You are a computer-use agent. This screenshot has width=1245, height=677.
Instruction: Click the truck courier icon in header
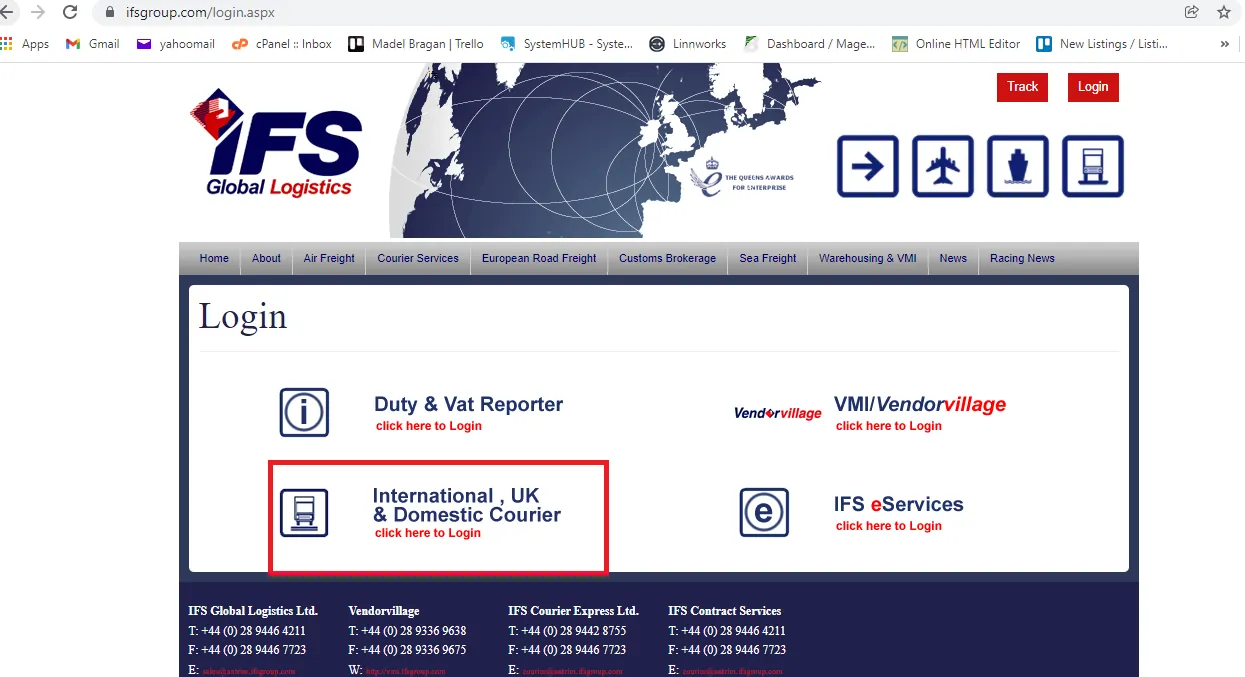point(1093,166)
